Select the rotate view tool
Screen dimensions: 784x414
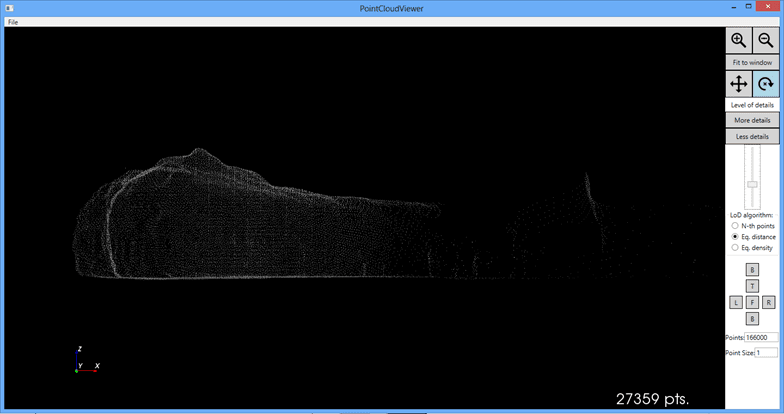[766, 84]
